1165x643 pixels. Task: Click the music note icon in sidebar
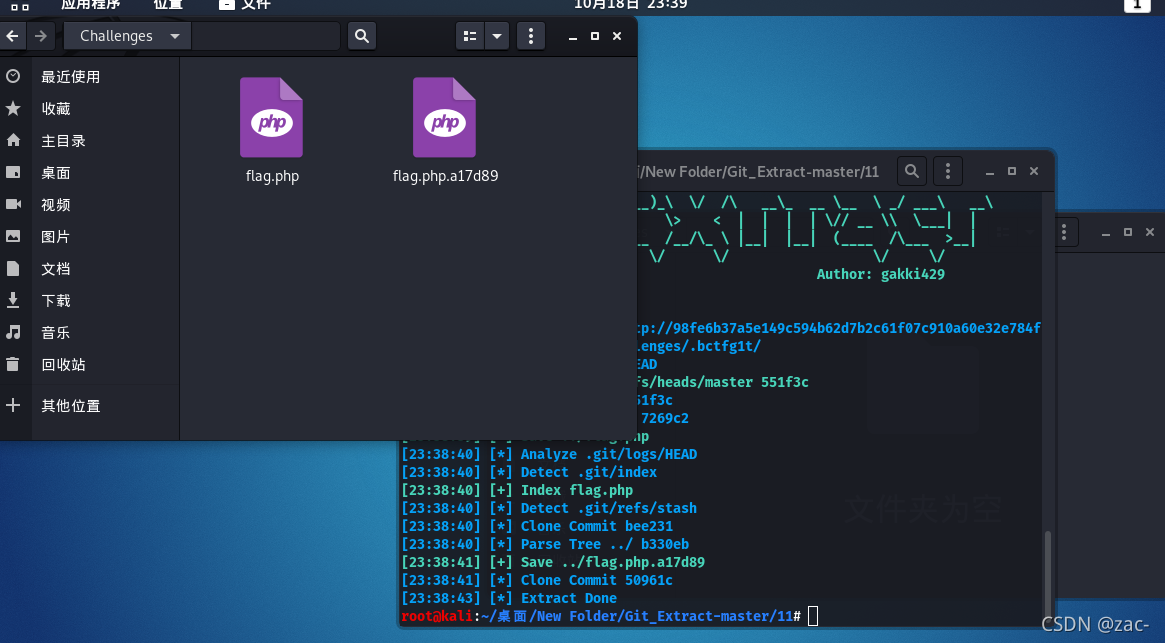point(13,332)
